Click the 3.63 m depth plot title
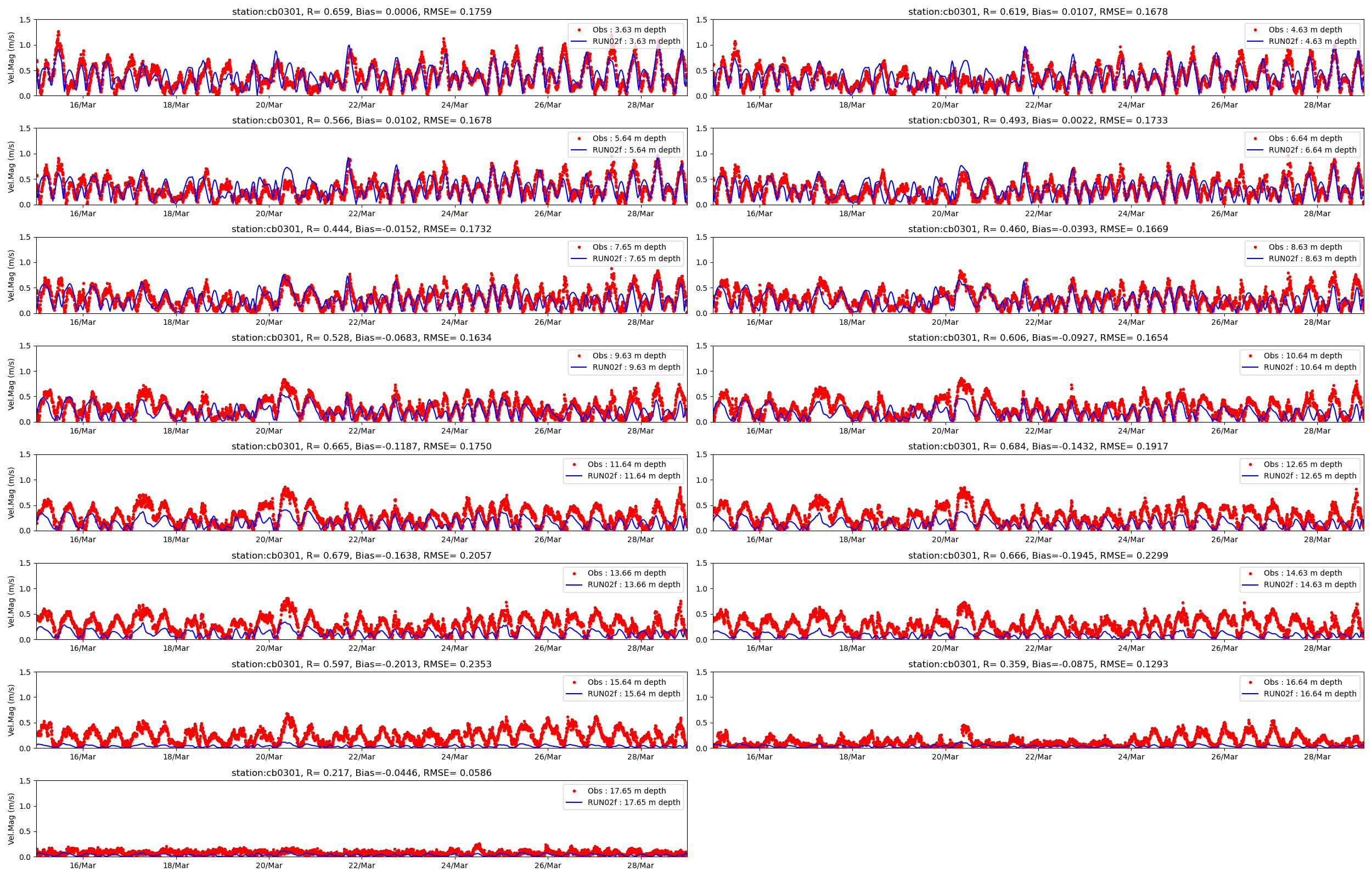Image resolution: width=1372 pixels, height=878 pixels. [361, 12]
